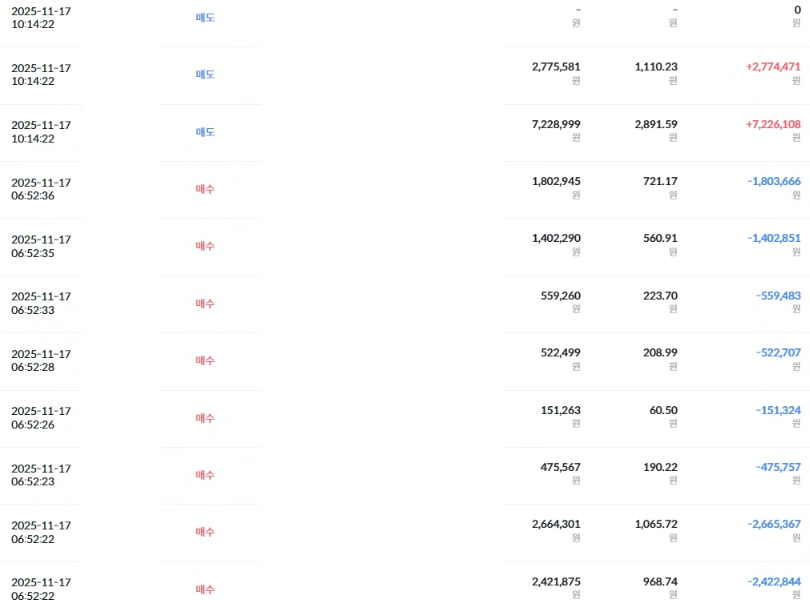This screenshot has height=600, width=810.
Task: Click the 223.70 fee value
Action: click(660, 295)
